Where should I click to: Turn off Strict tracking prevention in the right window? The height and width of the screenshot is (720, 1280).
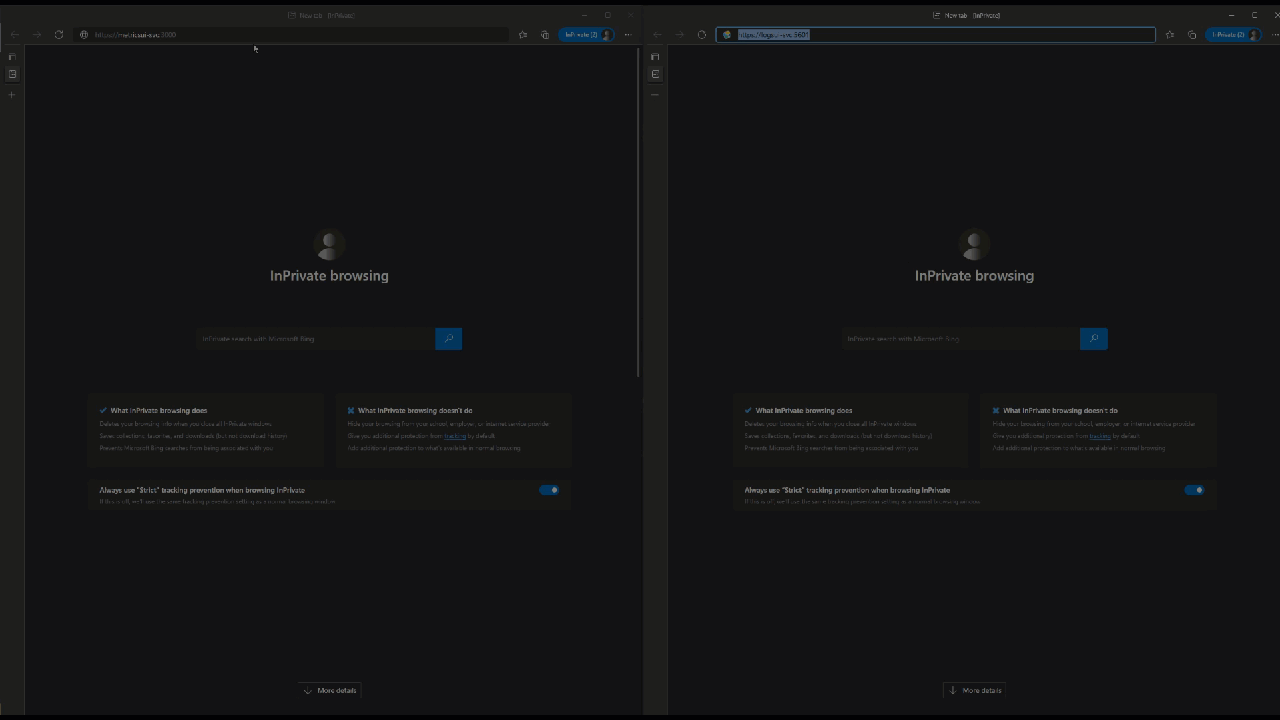[x=1194, y=490]
